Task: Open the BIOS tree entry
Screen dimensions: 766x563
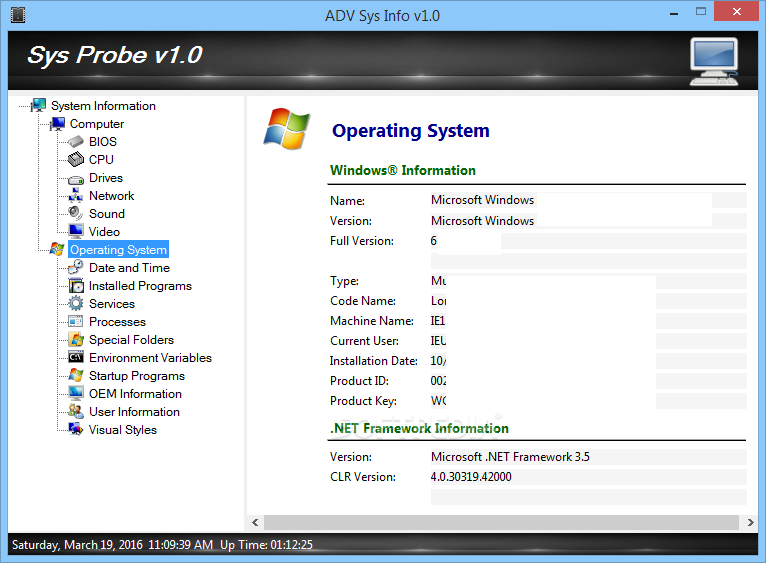Action: [103, 142]
